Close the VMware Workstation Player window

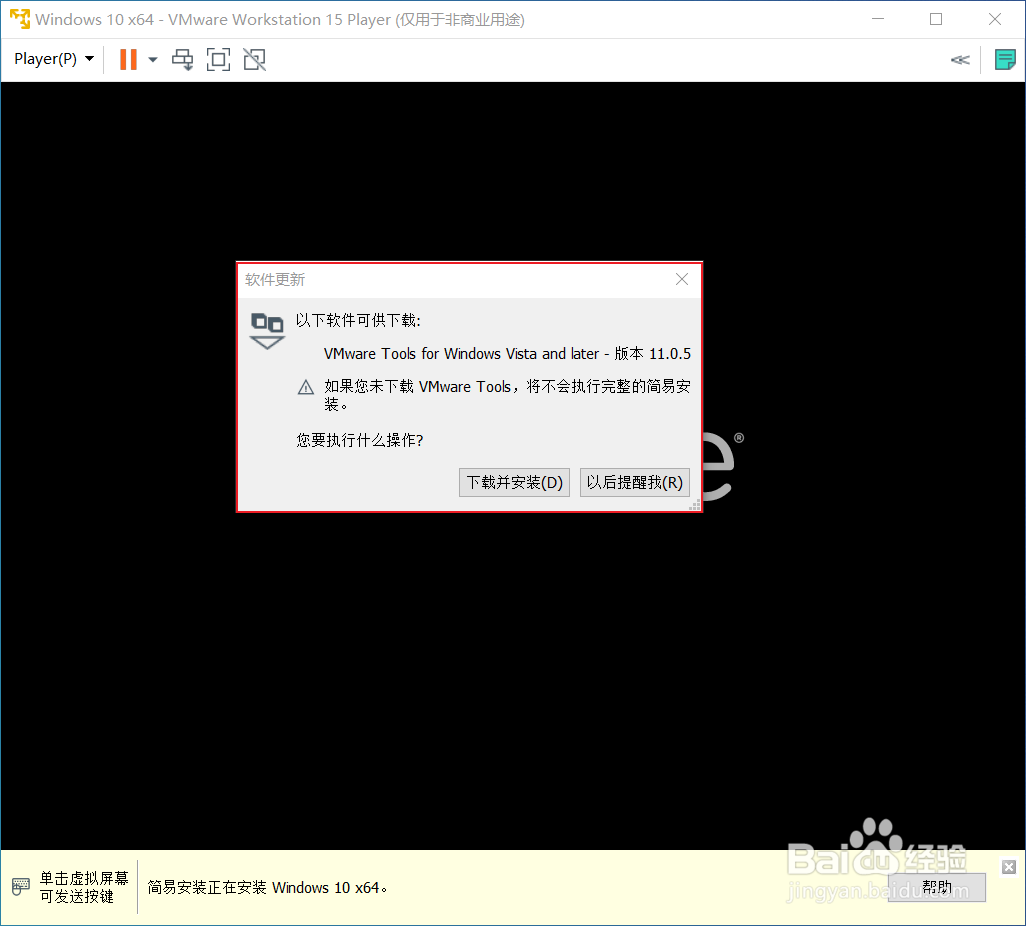coord(995,19)
